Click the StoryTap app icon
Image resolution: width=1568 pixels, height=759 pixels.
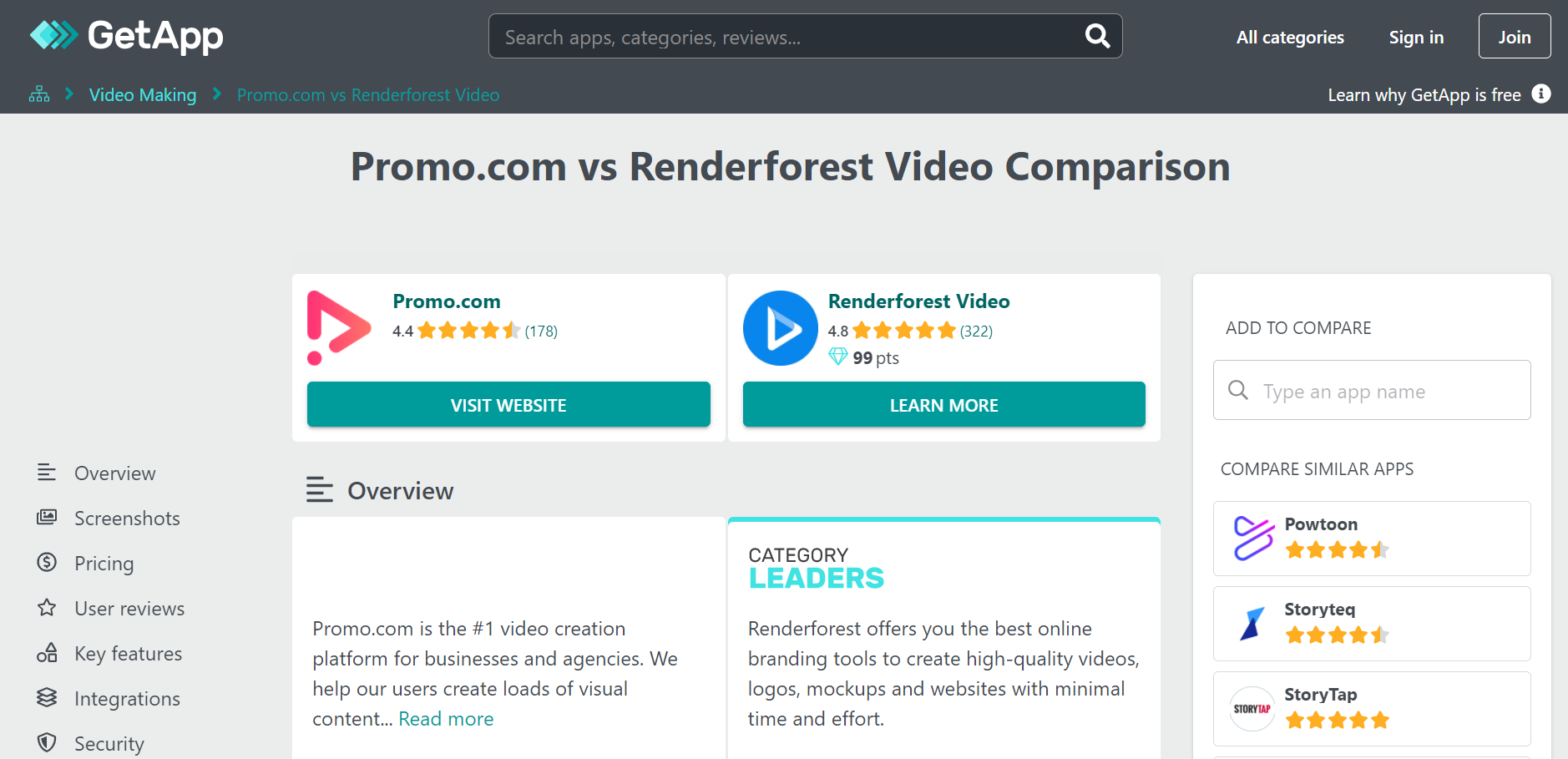tap(1252, 709)
